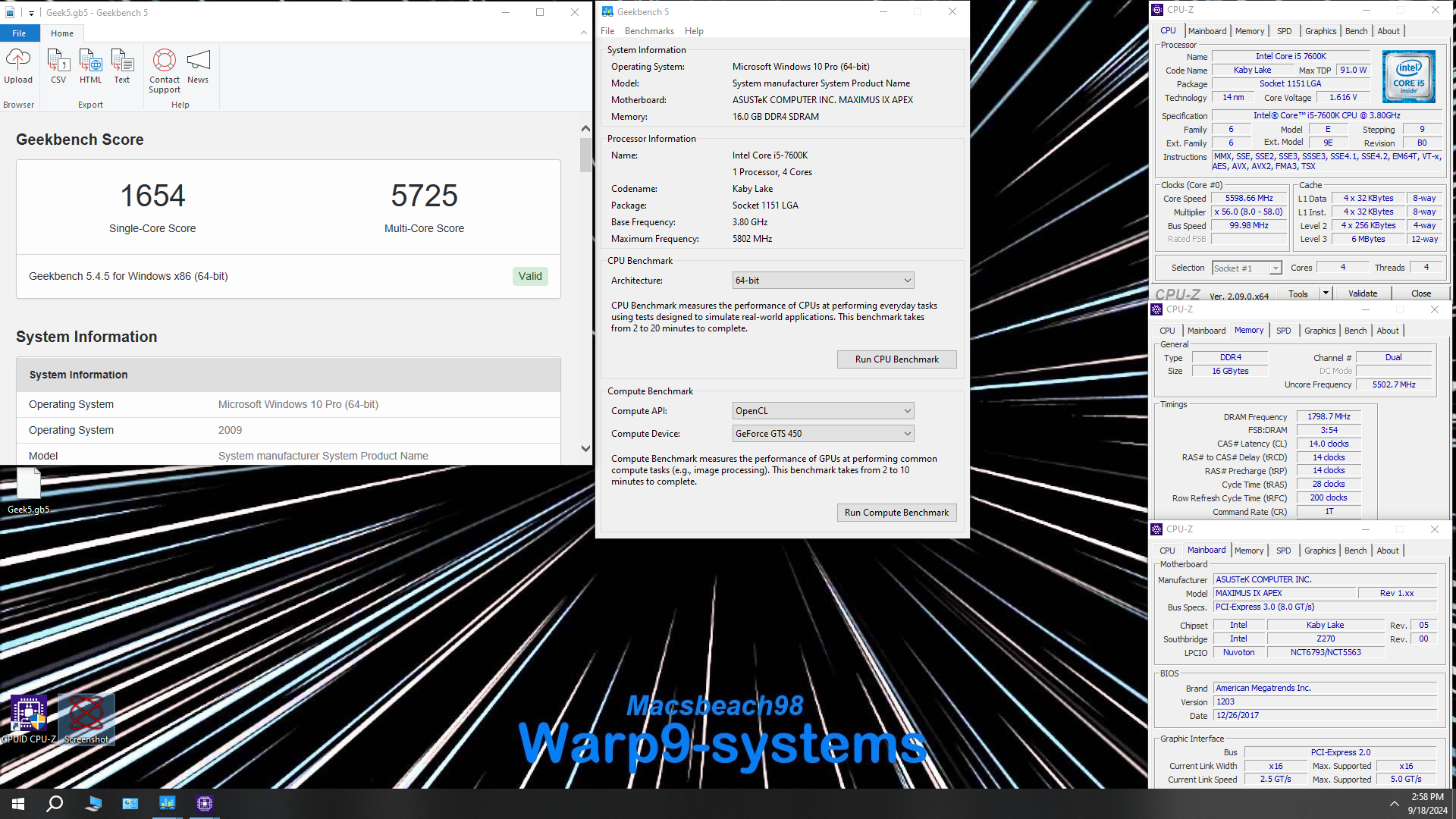1456x819 pixels.
Task: Click the Uncore Frequency 5502.7 MHz value
Action: (x=1394, y=385)
